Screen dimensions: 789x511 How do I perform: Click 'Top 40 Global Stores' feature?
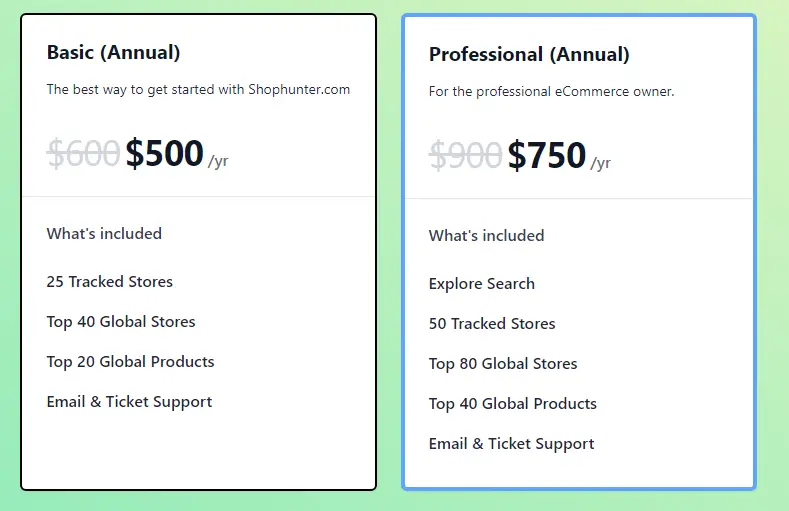point(121,322)
